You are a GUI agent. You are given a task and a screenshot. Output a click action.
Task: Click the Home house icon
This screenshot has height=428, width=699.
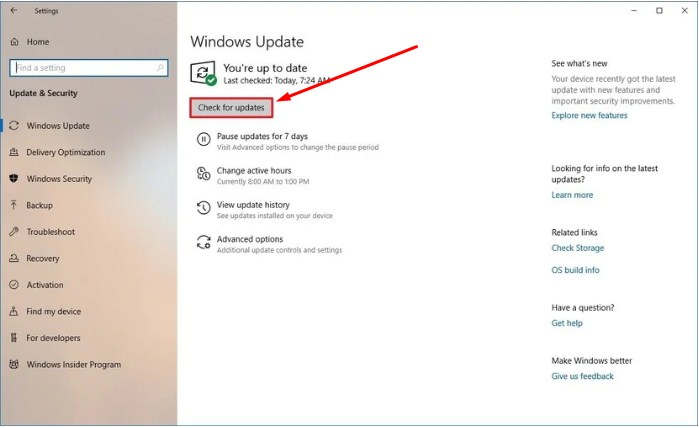coord(14,42)
